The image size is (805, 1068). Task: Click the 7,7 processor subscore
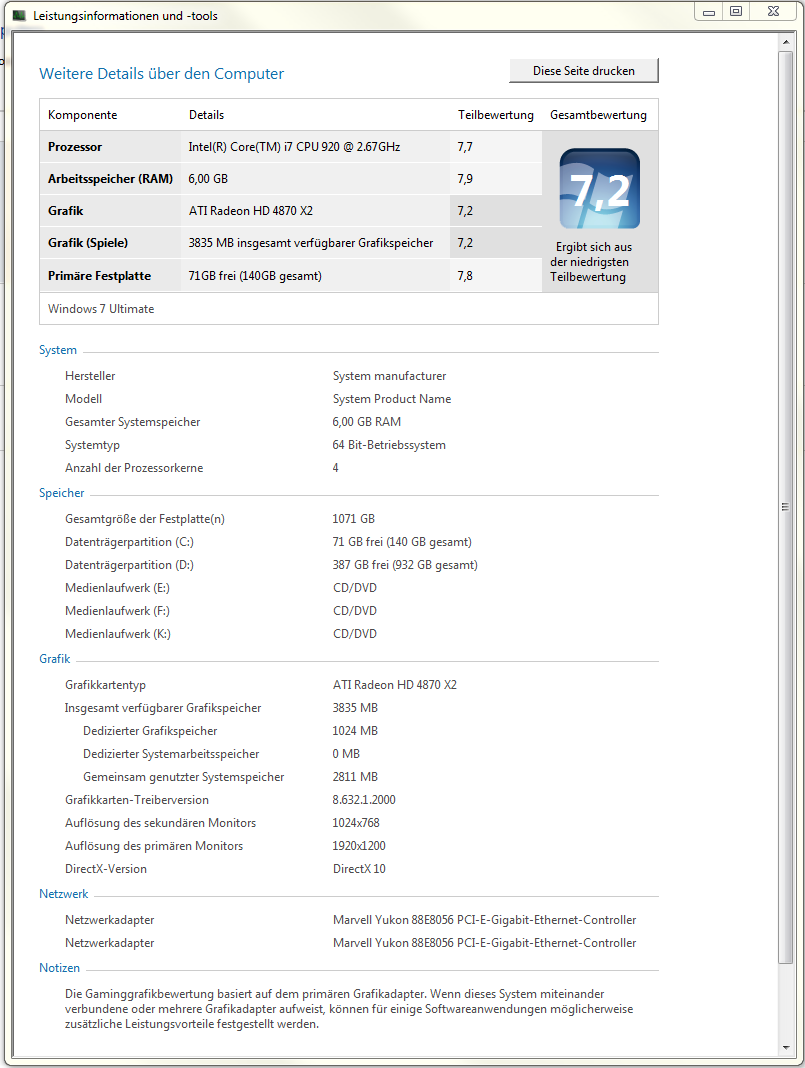[x=465, y=147]
